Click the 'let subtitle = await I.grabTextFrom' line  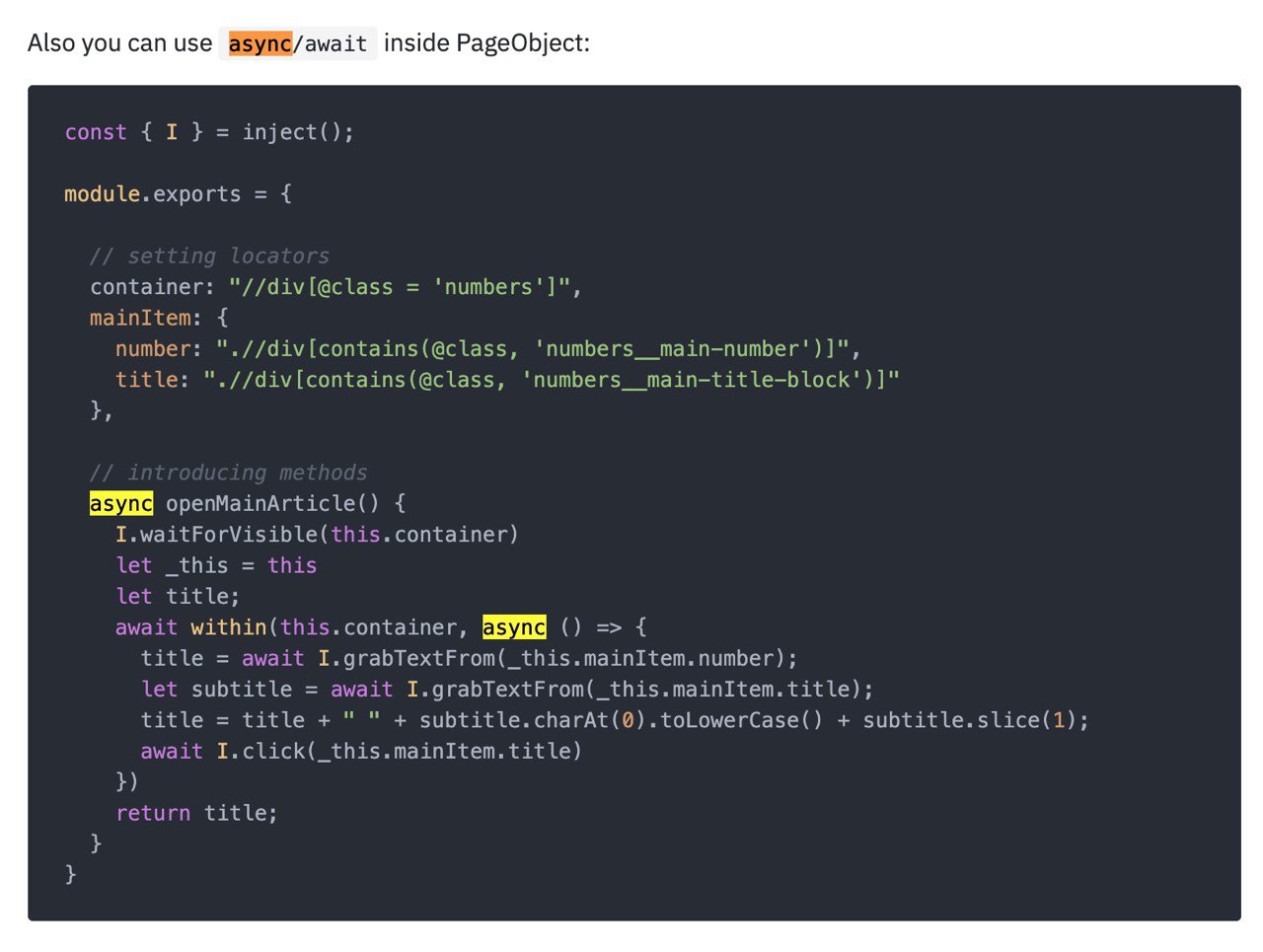[507, 690]
